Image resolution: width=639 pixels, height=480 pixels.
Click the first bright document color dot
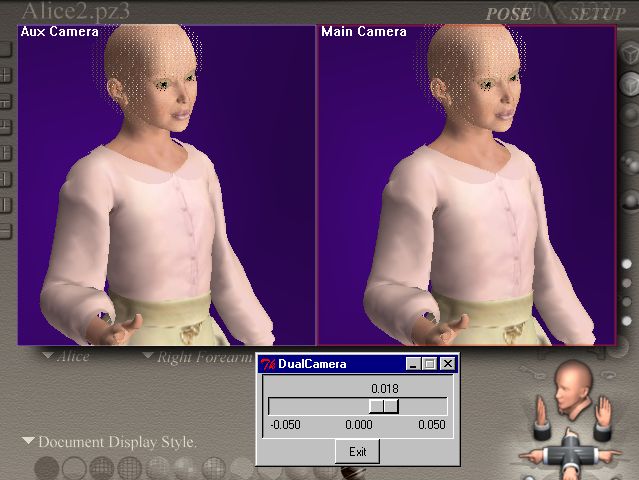point(626,264)
